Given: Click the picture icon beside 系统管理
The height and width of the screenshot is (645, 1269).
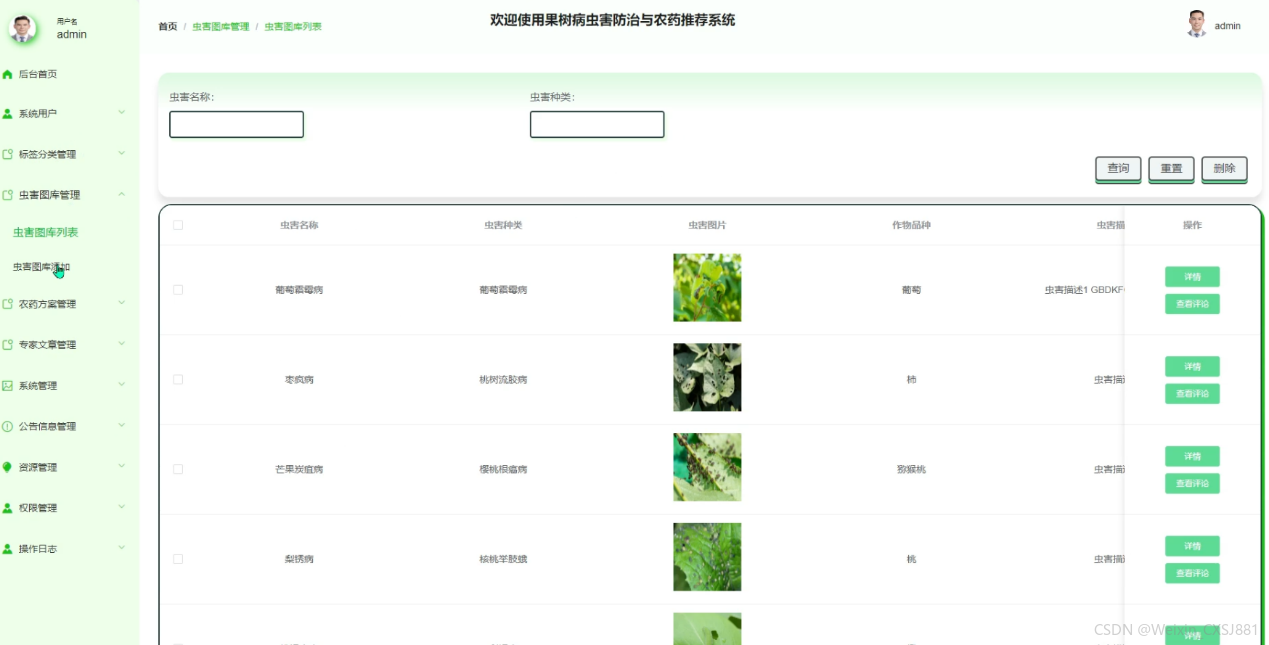Looking at the screenshot, I should 8,386.
